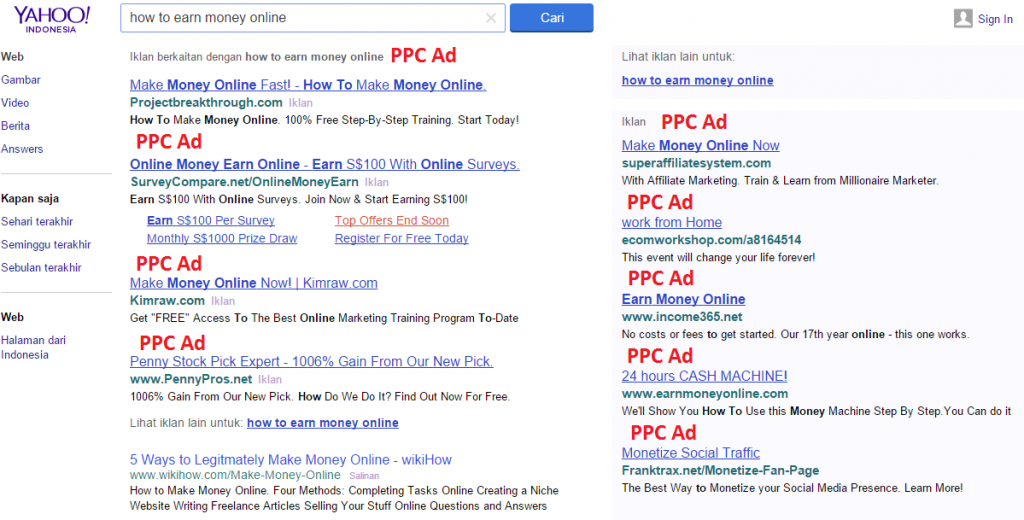This screenshot has width=1024, height=520.
Task: Click Iklan label next to www.PennyPros.net
Action: (x=270, y=380)
